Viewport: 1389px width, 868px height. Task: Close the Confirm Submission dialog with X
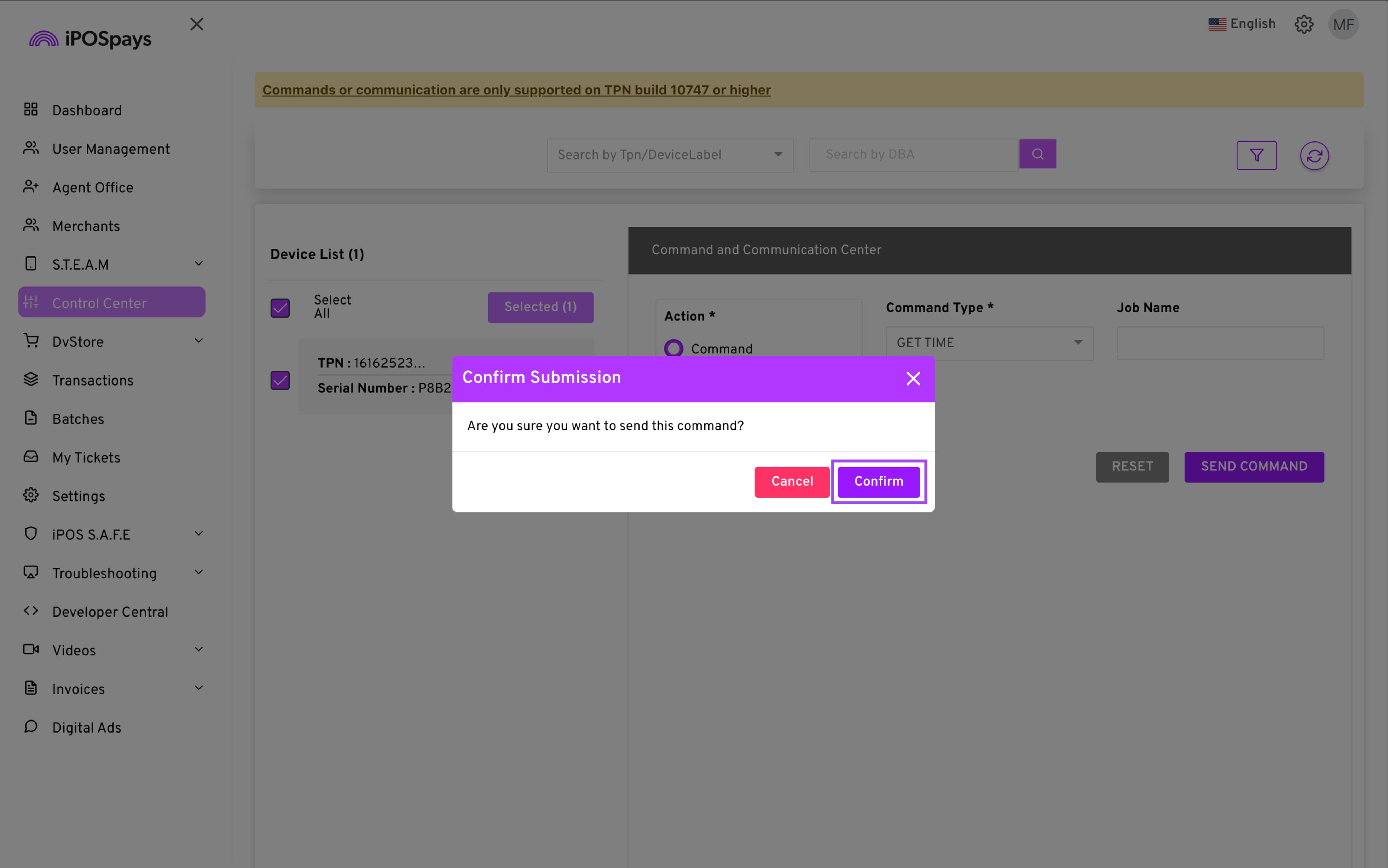(913, 378)
